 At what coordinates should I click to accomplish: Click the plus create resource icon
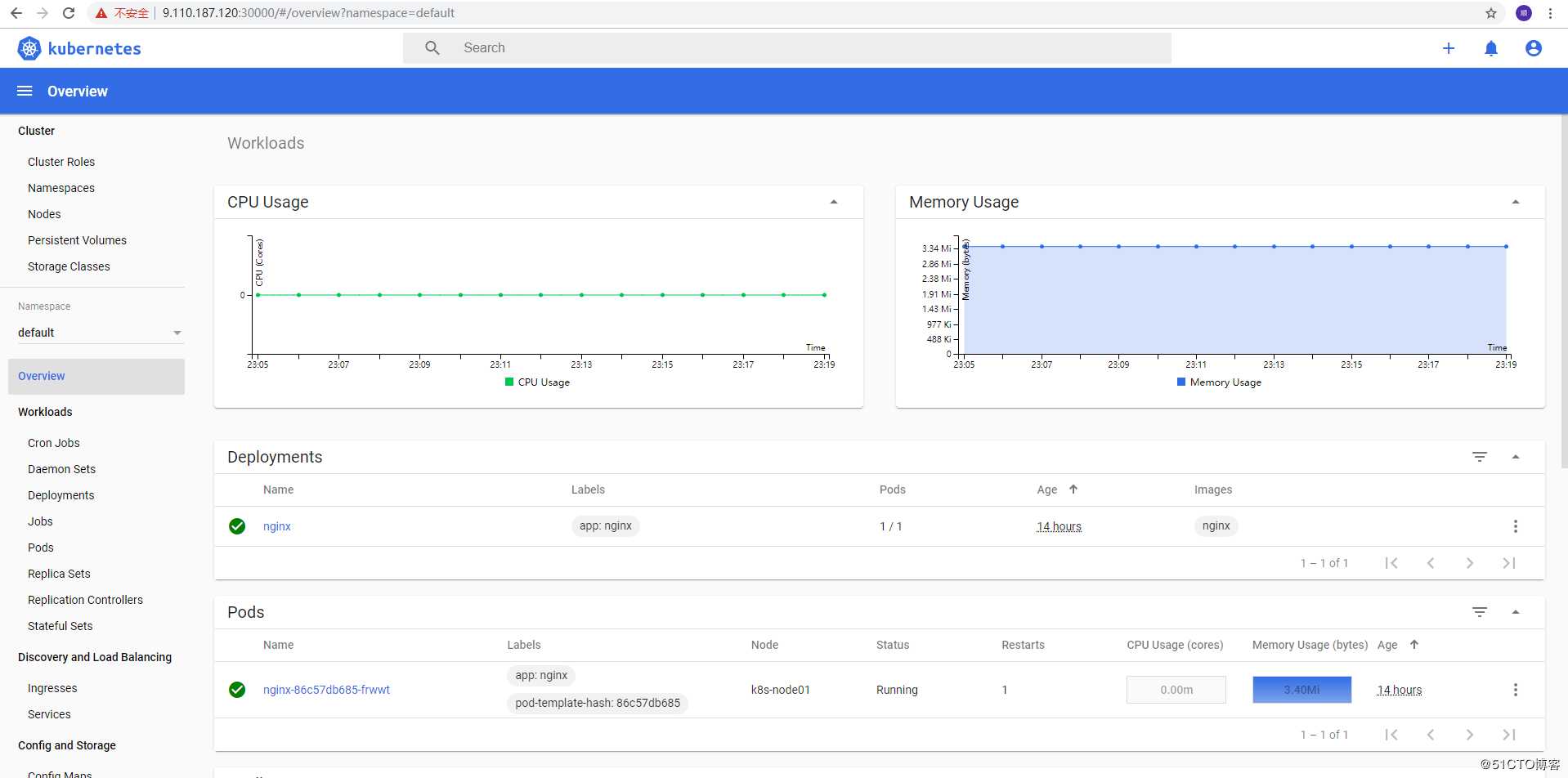[1448, 48]
